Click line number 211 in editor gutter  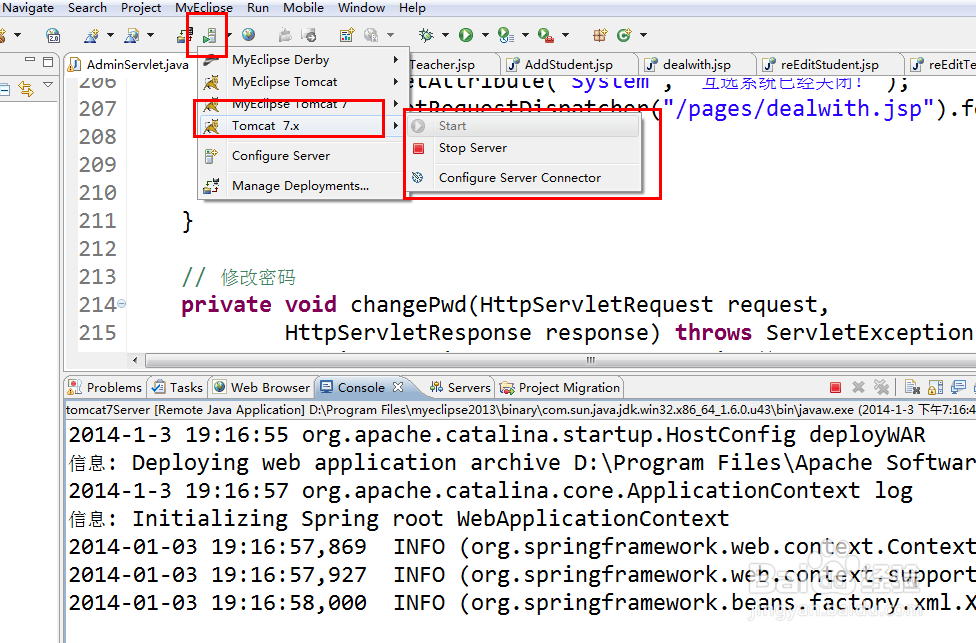[x=98, y=220]
